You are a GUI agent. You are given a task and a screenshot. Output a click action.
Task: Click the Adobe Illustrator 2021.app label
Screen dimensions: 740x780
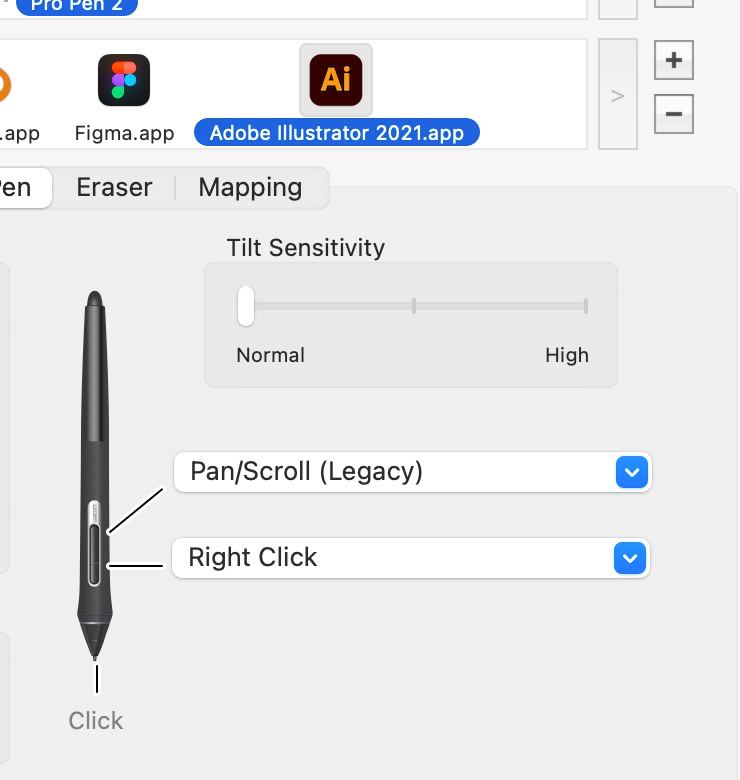tap(337, 132)
